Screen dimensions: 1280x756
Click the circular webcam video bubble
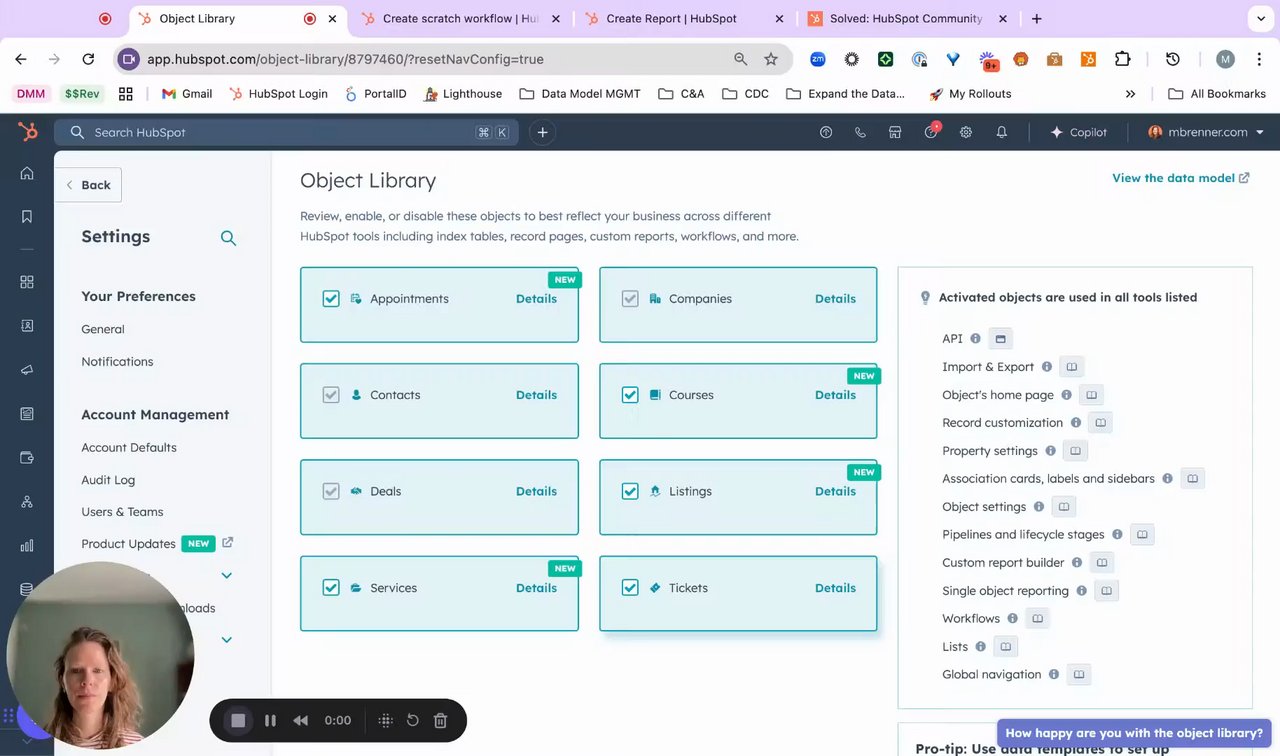[100, 655]
